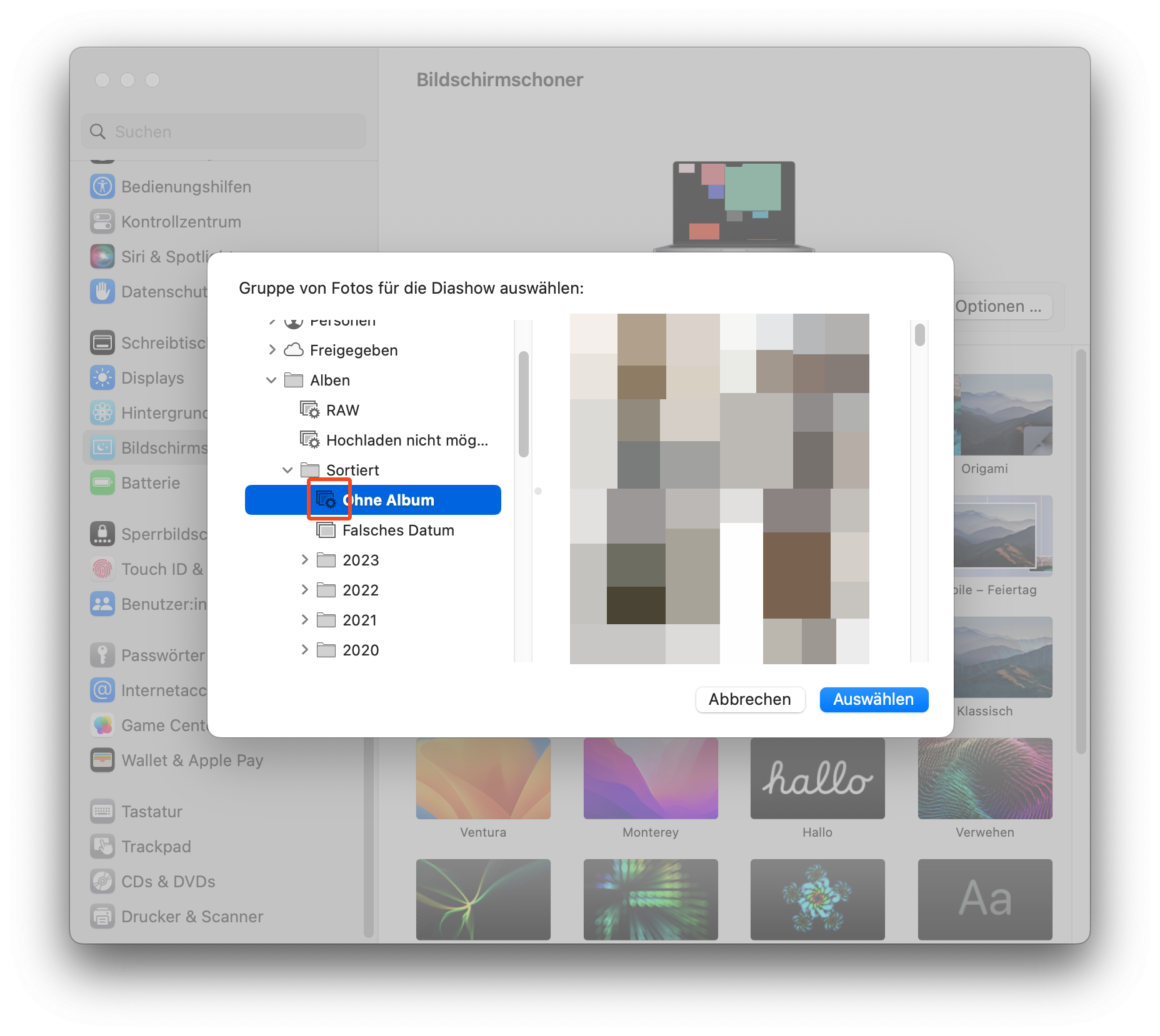
Task: Click the Bedienungshilfen accessibility icon
Action: click(102, 186)
